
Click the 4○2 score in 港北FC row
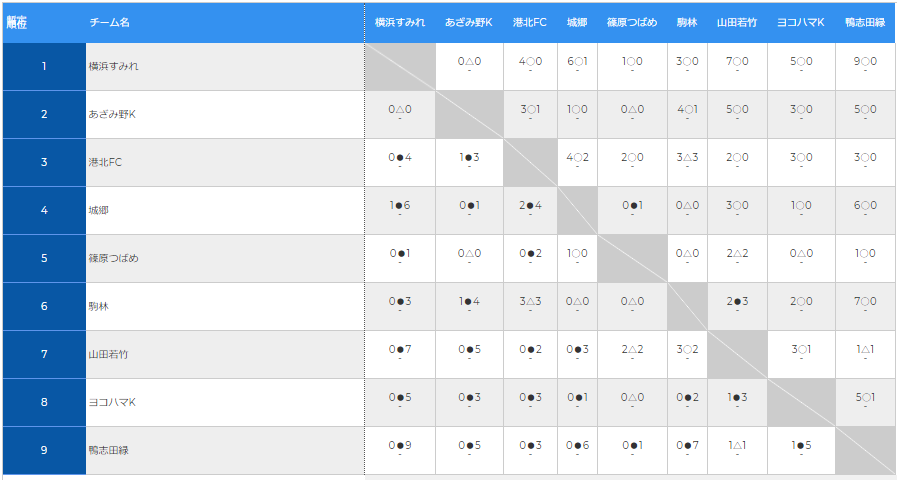577,158
